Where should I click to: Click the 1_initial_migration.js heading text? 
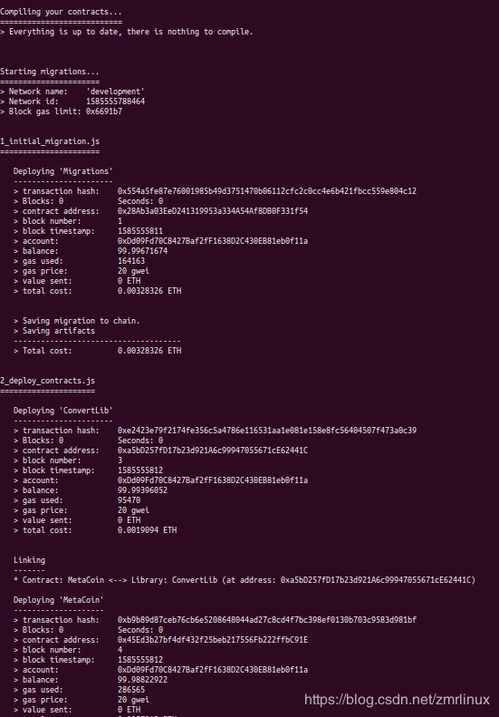point(50,141)
